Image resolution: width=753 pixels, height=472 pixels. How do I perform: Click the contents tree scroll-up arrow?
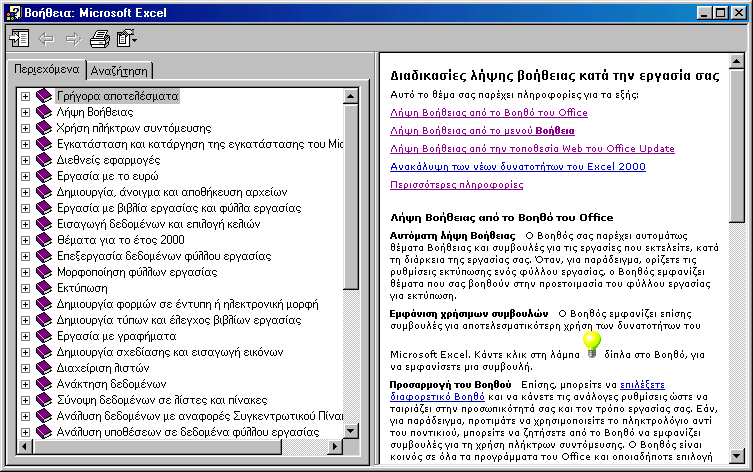pos(351,96)
